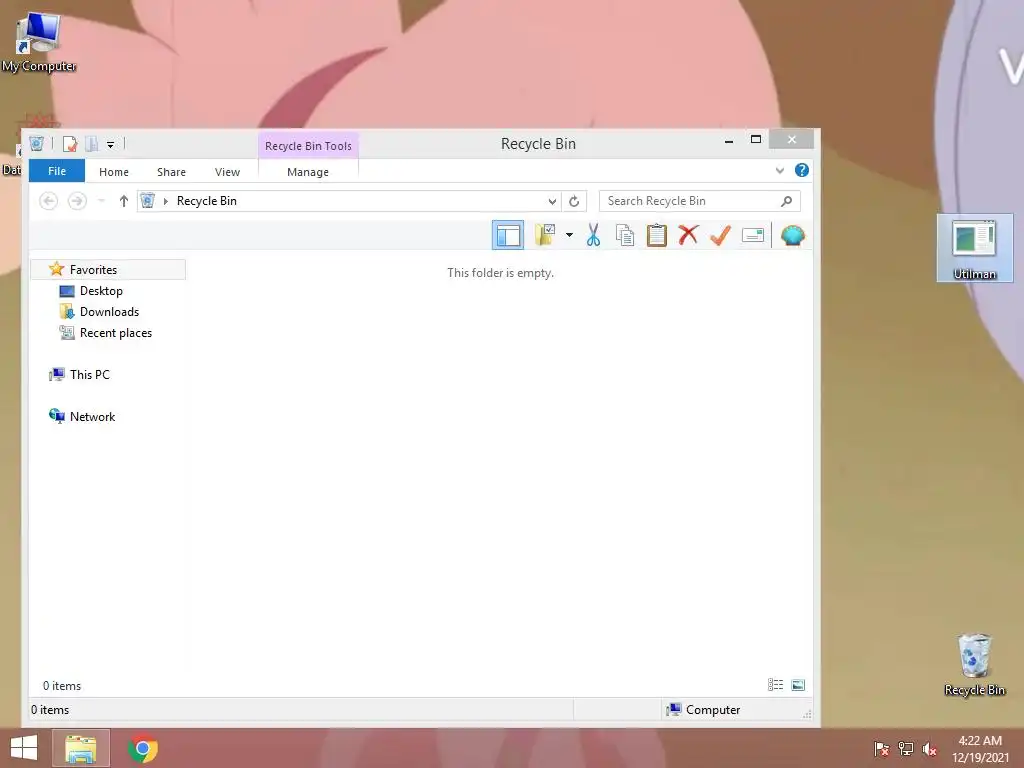Select the Utilman desktop icon
This screenshot has height=768, width=1024.
click(x=974, y=248)
